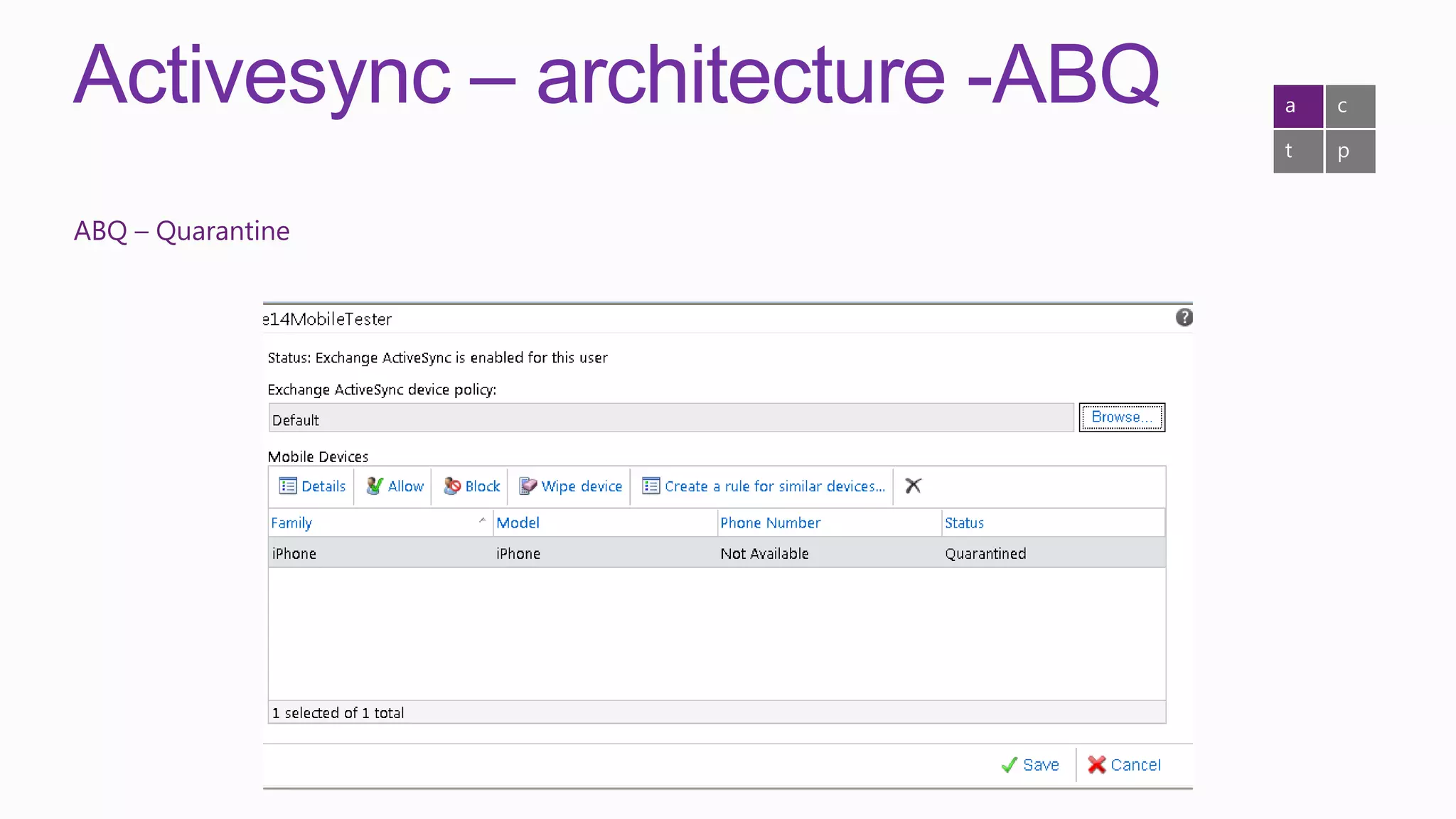Click the Family column sort arrow

pos(482,520)
